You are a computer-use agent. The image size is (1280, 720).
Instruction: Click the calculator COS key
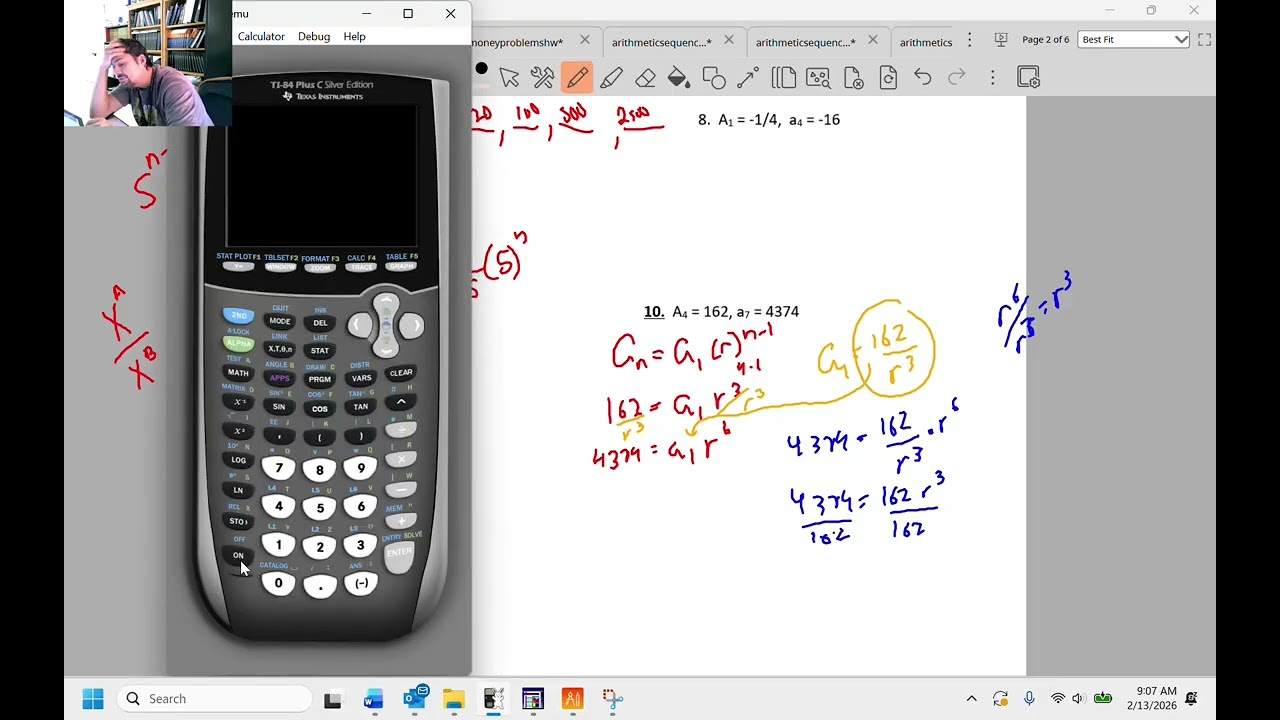point(320,409)
